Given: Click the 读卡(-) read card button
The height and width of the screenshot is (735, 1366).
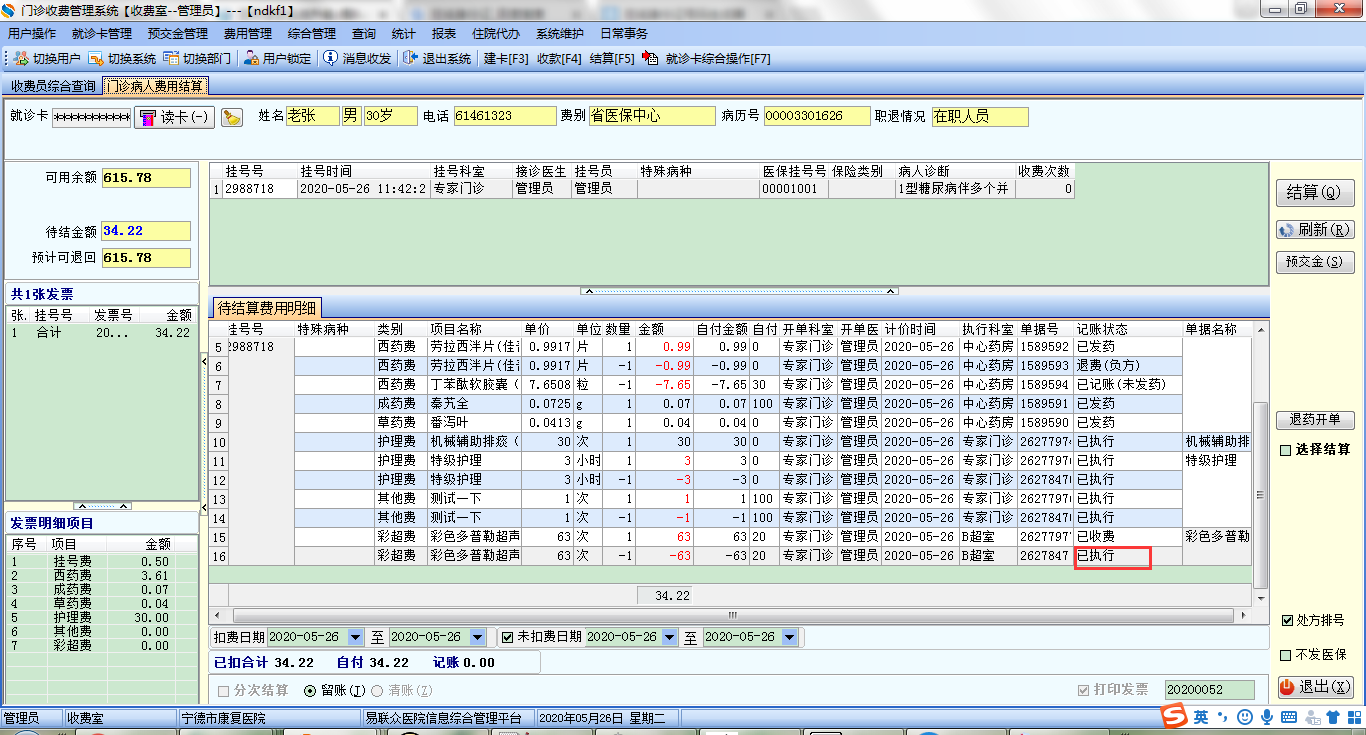Looking at the screenshot, I should click(174, 117).
